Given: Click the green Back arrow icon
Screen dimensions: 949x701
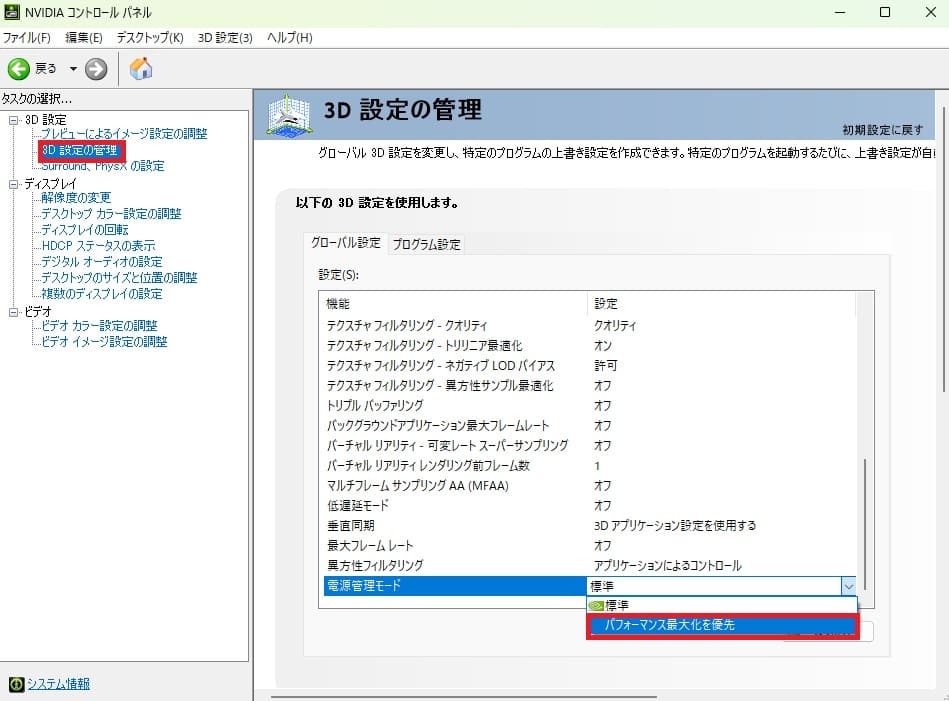Looking at the screenshot, I should 19,69.
